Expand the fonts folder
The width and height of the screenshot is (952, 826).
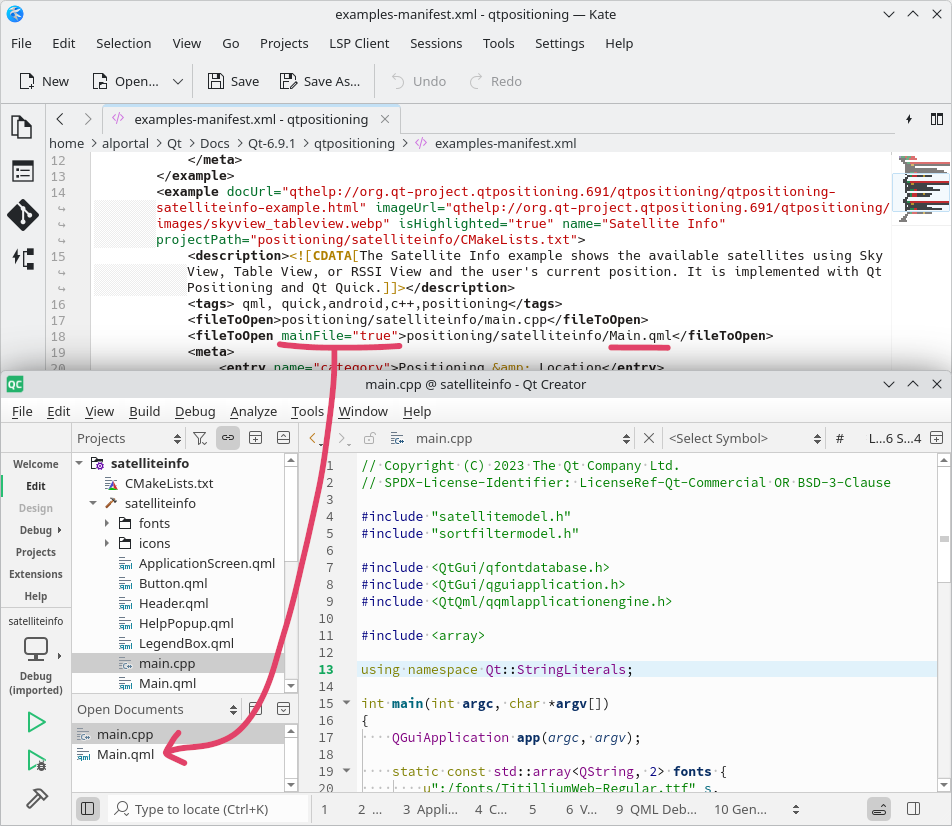[107, 524]
